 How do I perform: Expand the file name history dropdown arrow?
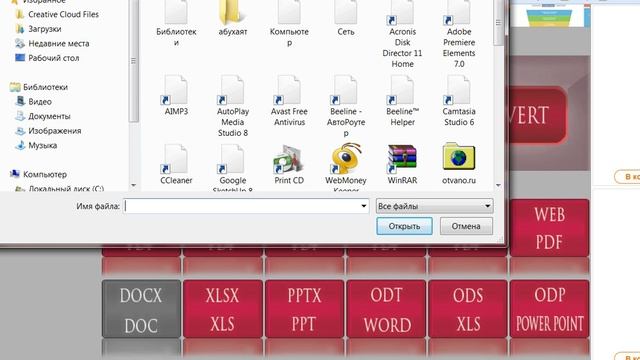[x=364, y=206]
